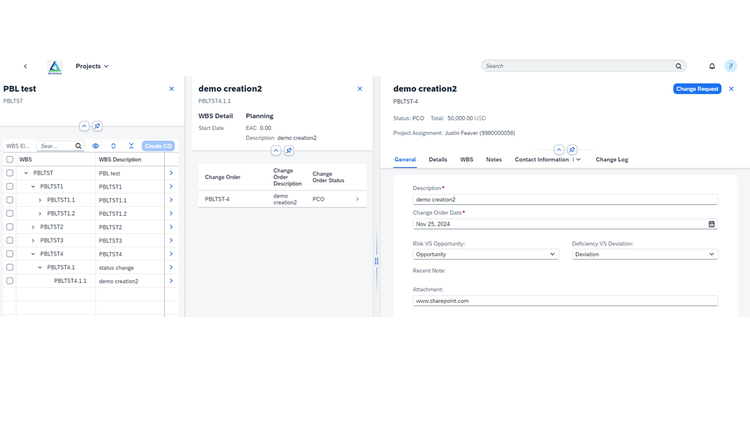Check the PBLTST2 row checkbox
Image resolution: width=750 pixels, height=422 pixels.
point(10,227)
